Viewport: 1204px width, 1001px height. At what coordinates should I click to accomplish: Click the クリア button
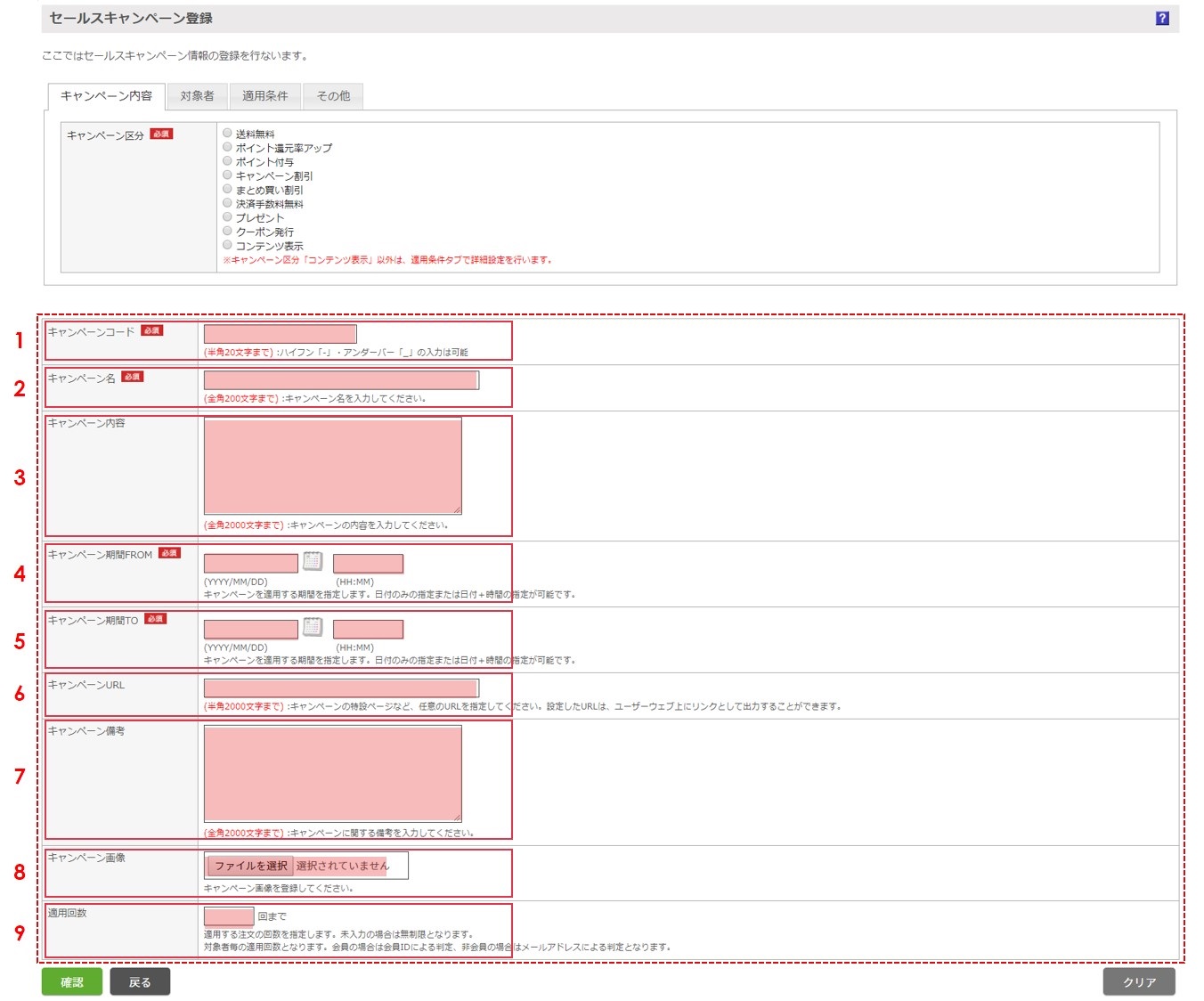(1139, 981)
